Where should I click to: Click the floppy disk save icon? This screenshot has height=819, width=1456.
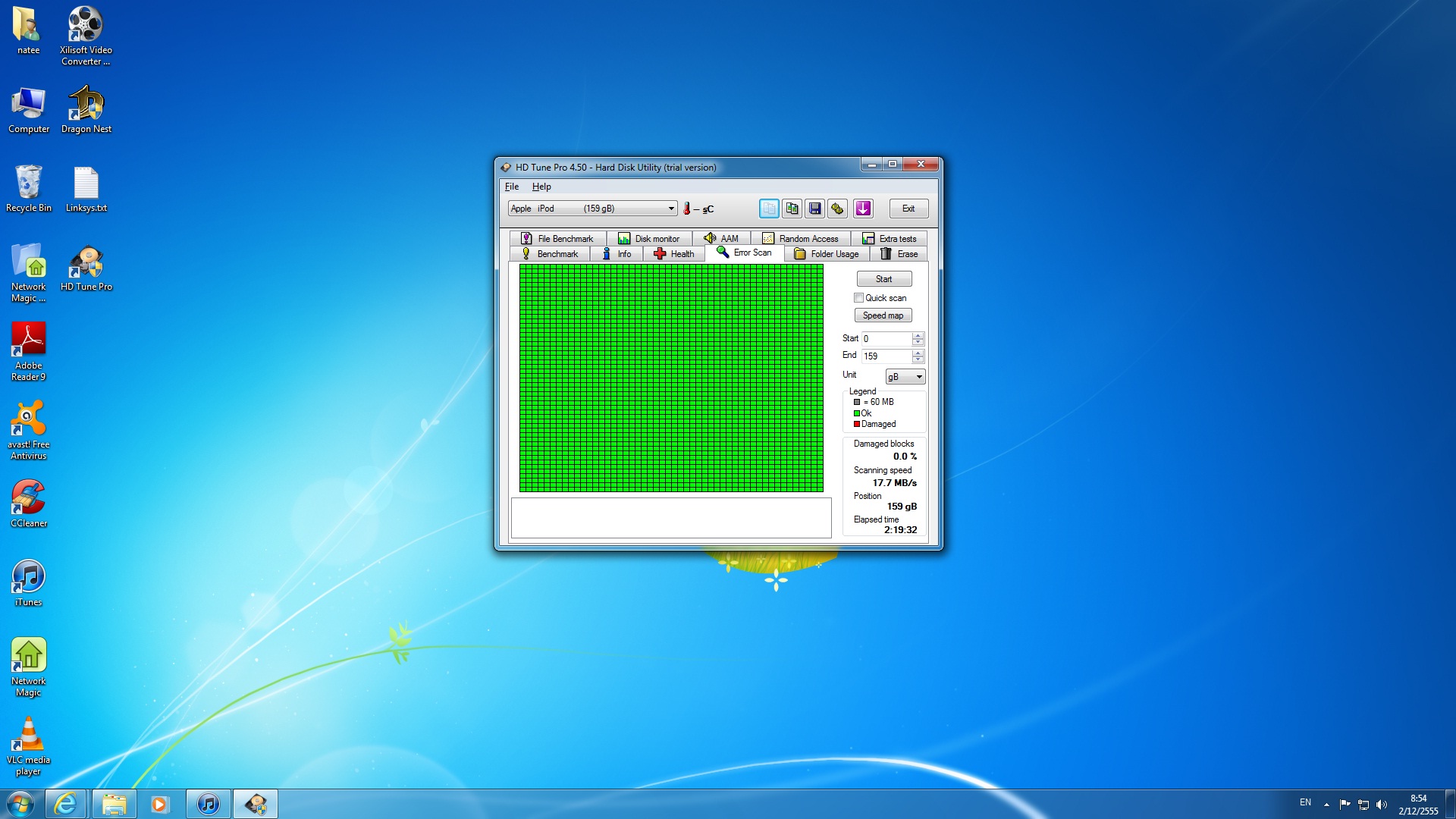point(815,209)
